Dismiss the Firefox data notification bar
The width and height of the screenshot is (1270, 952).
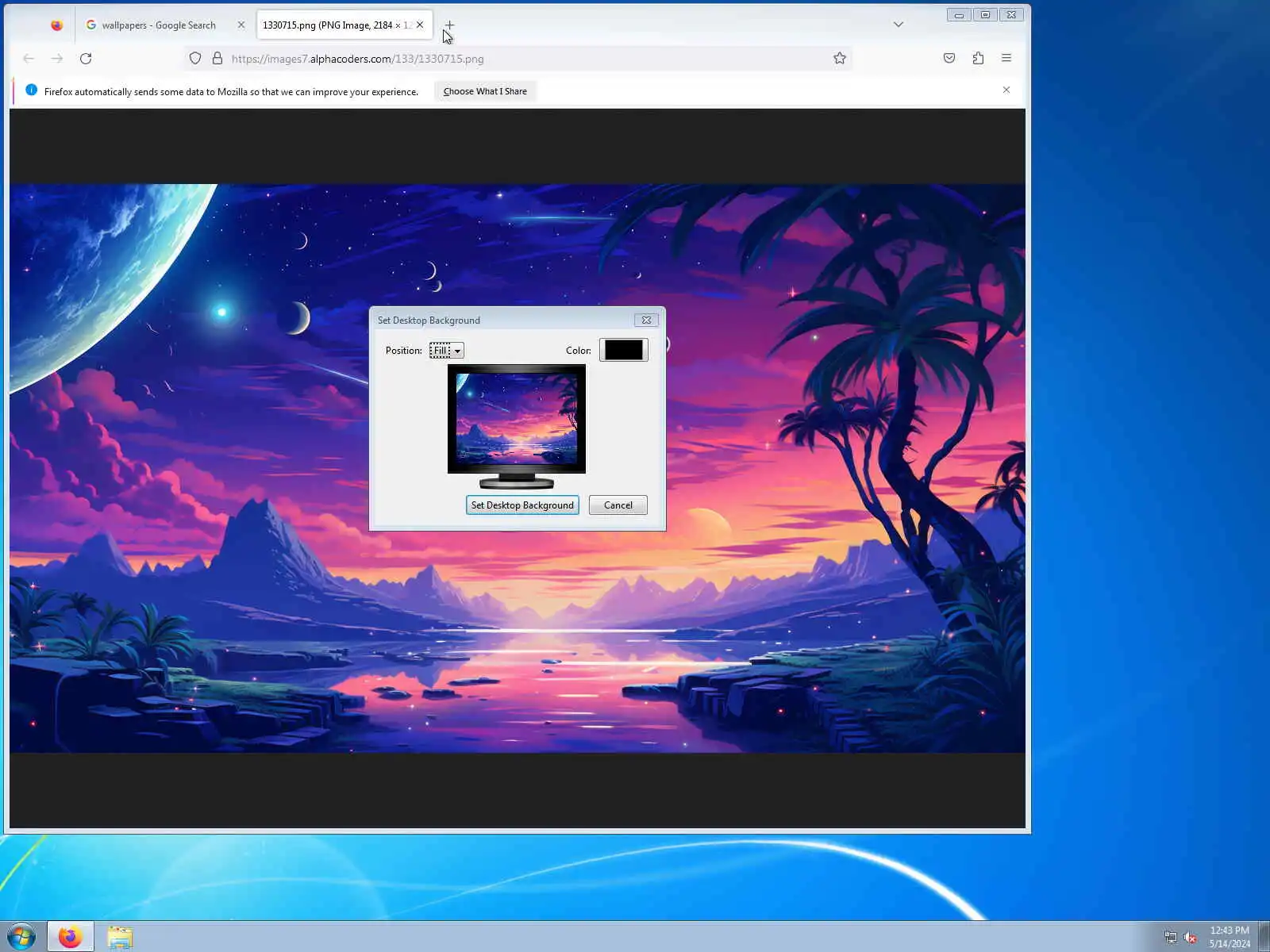(x=1006, y=90)
